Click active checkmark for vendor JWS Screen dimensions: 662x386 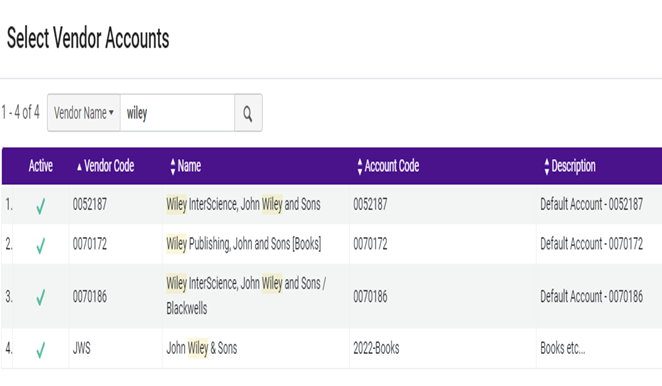click(x=41, y=350)
